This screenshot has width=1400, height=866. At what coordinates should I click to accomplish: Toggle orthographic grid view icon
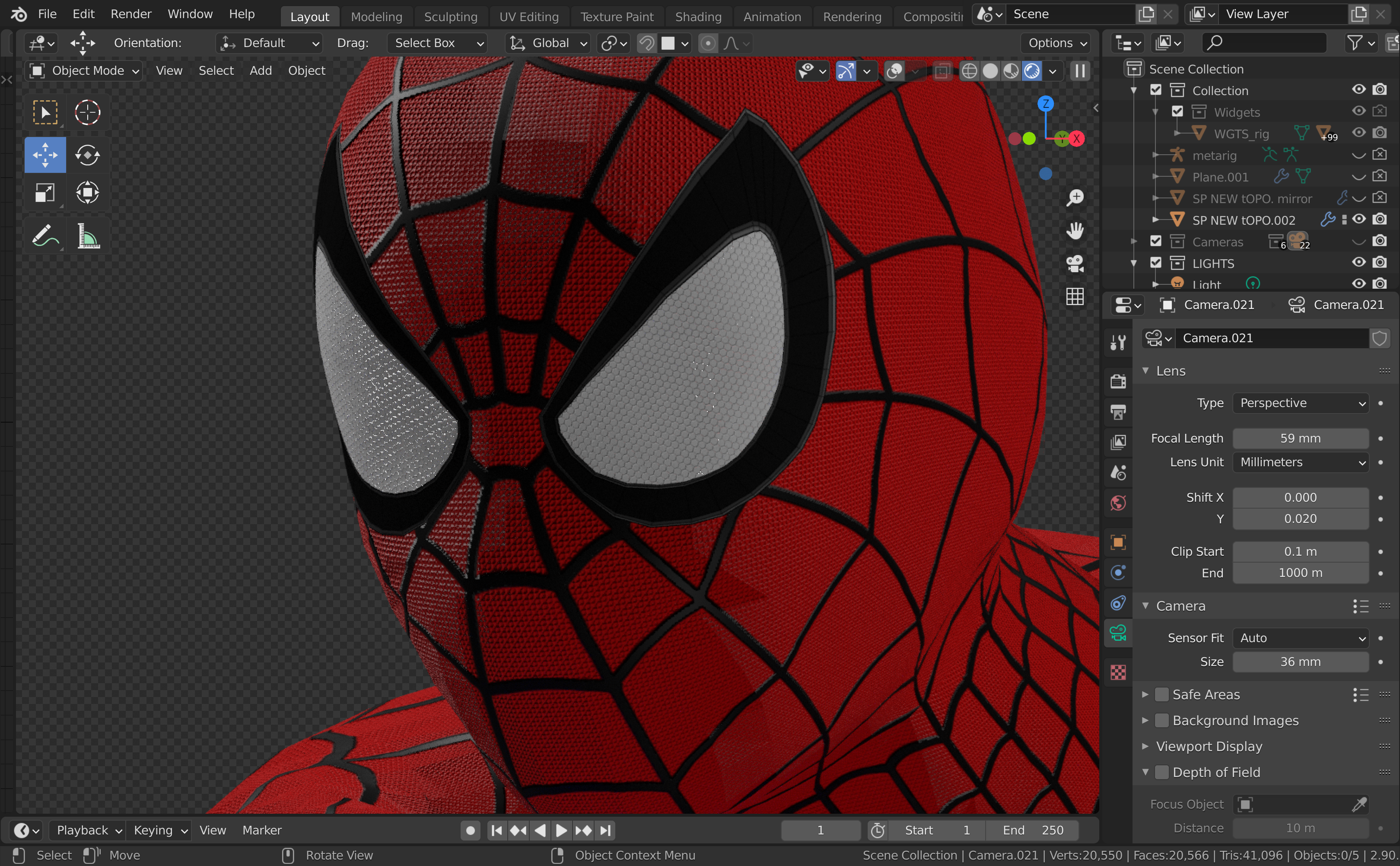(x=1075, y=297)
